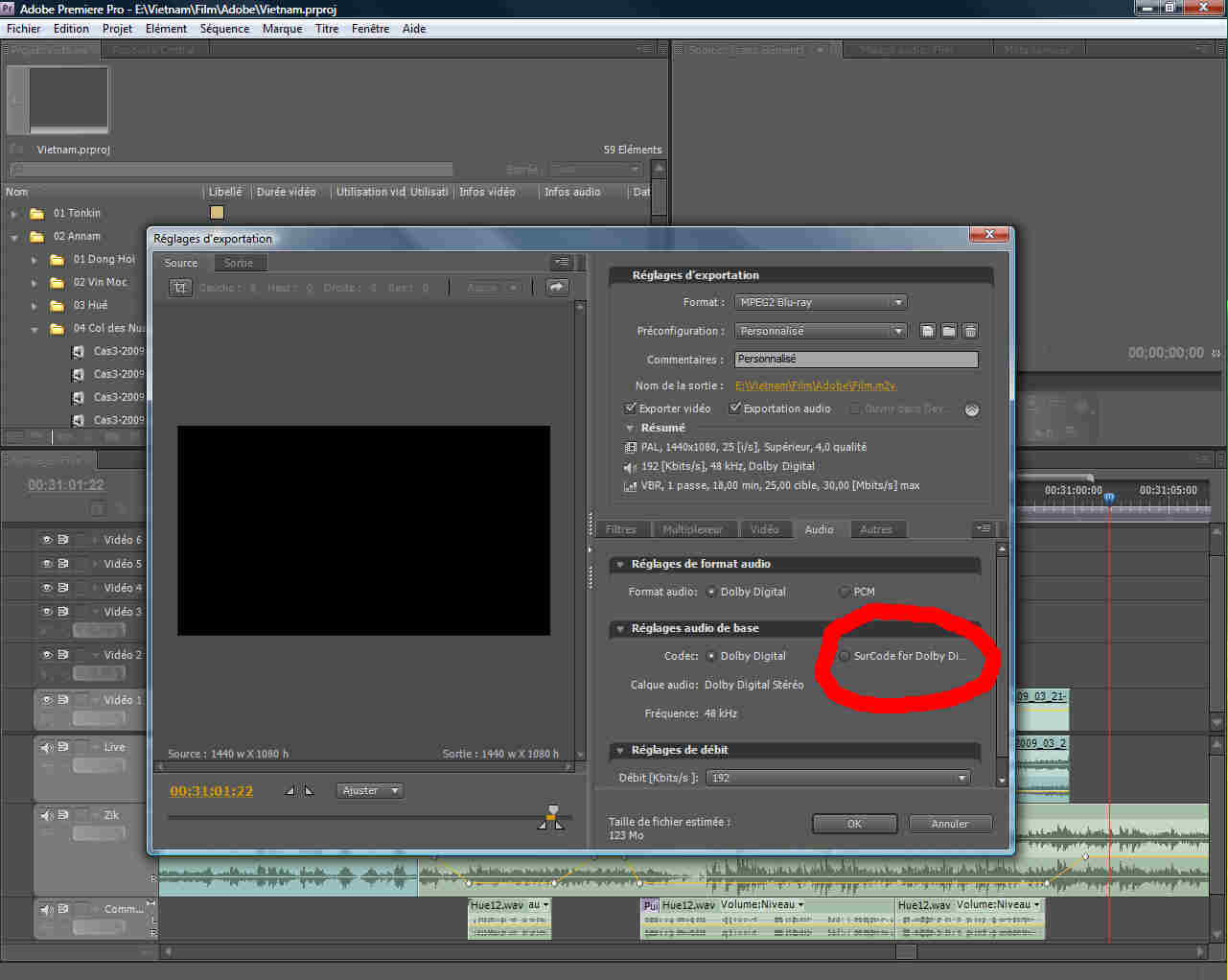Hide the Vidéo 3 track with eye icon
The height and width of the screenshot is (980, 1228).
[x=47, y=612]
